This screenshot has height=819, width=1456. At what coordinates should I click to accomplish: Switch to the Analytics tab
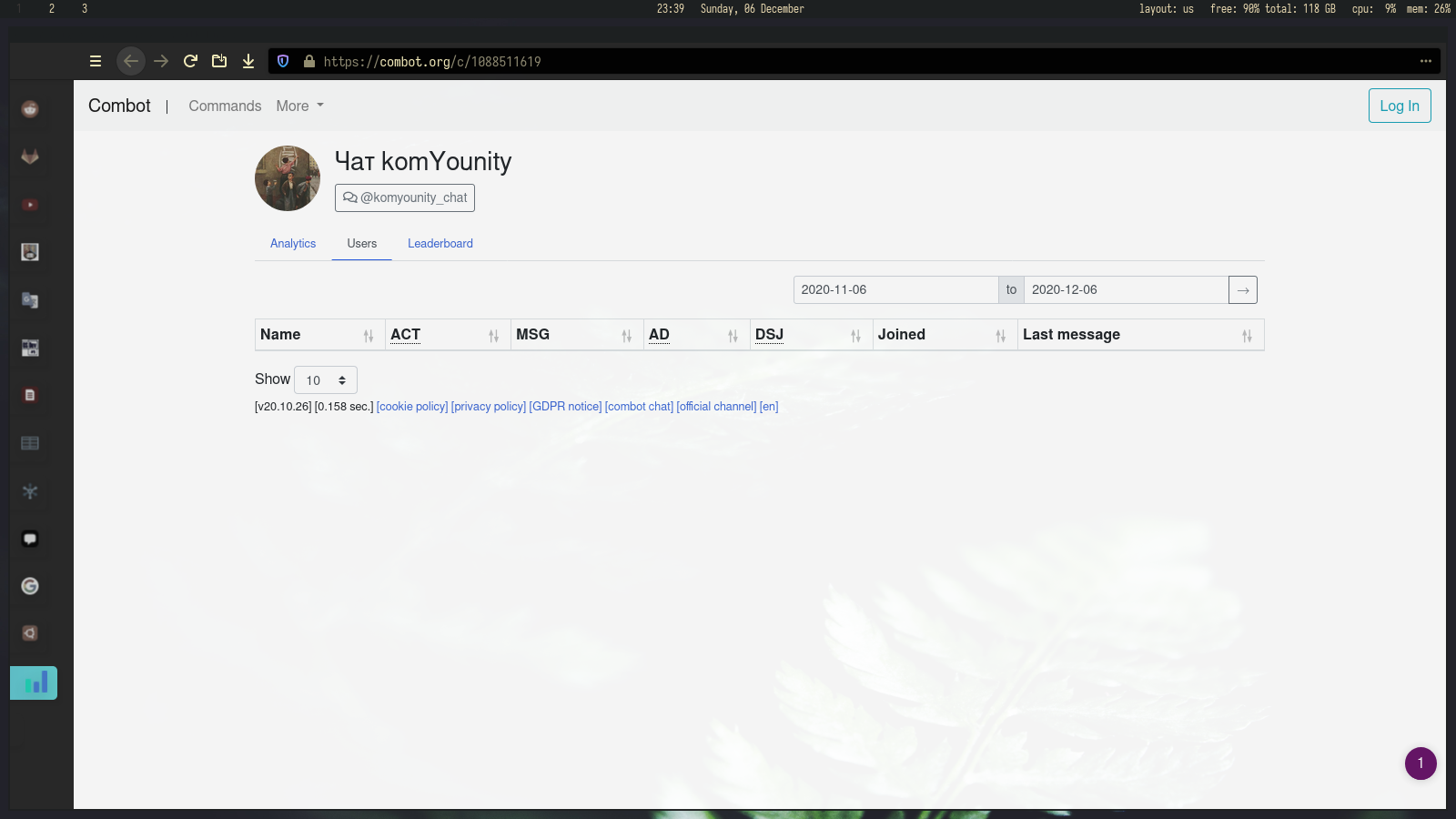[293, 243]
